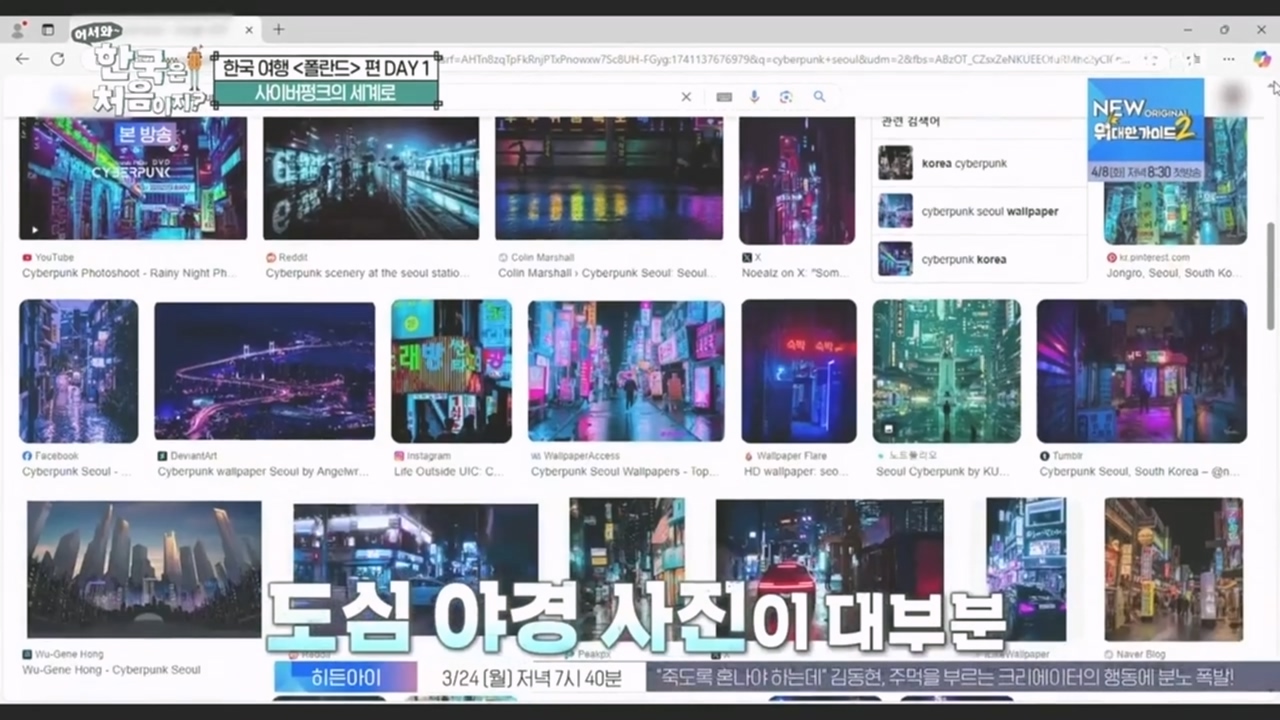Open a new tab with the plus button
This screenshot has height=720, width=1280.
click(x=279, y=29)
